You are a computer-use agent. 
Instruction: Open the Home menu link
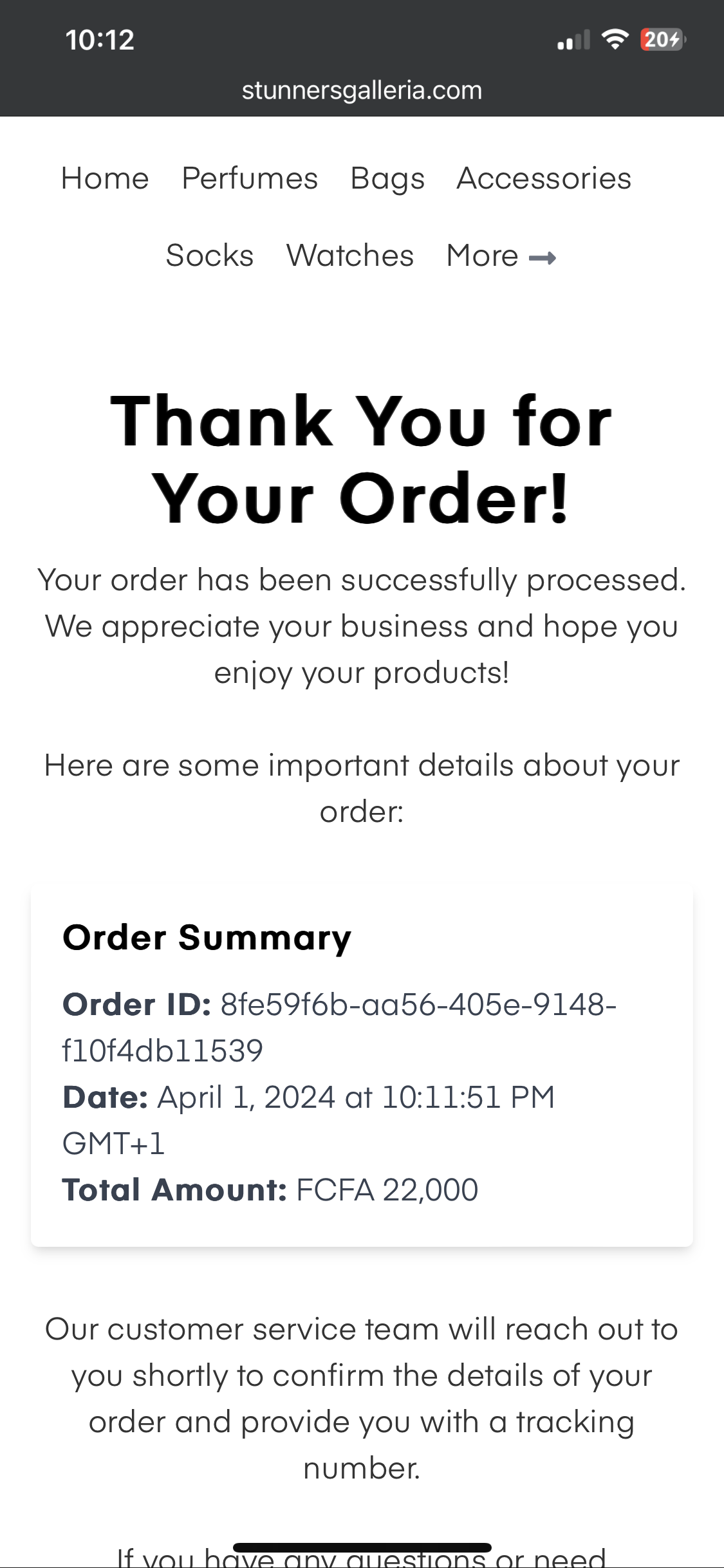tap(105, 178)
